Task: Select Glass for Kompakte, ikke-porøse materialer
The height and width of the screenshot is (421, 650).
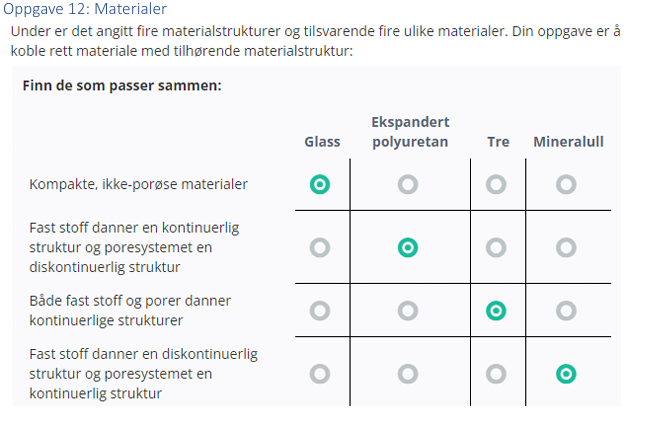Action: pos(320,184)
